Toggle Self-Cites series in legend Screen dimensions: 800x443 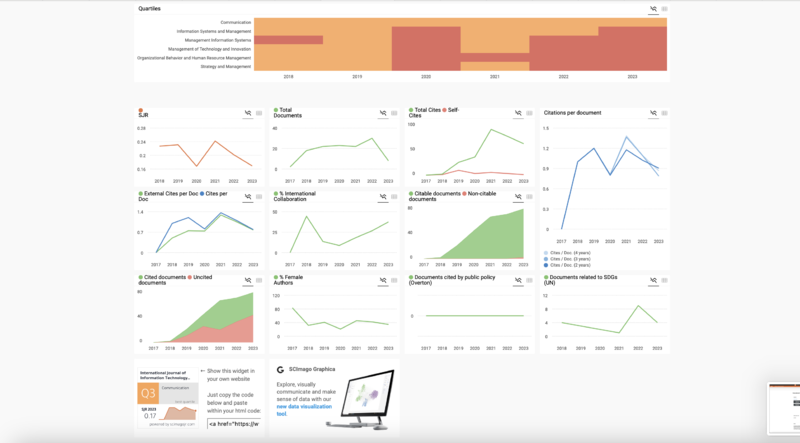[452, 109]
